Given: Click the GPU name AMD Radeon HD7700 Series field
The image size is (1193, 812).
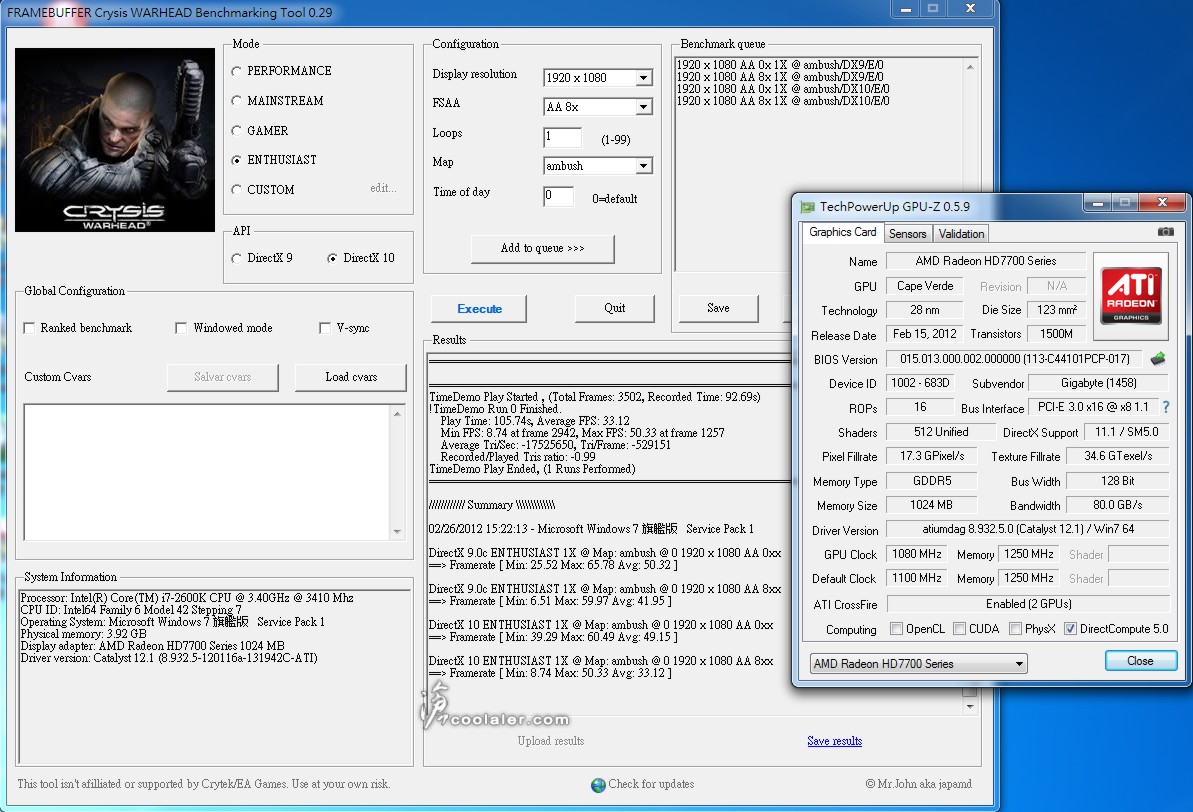Looking at the screenshot, I should point(985,261).
